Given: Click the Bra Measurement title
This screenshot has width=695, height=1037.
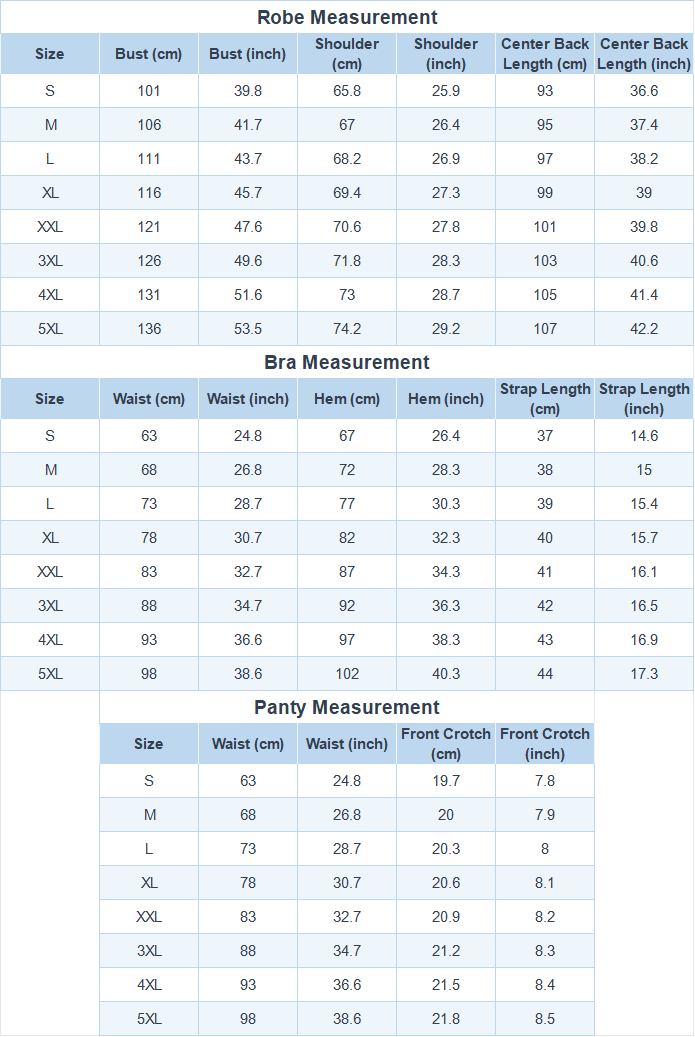Looking at the screenshot, I should [x=347, y=362].
